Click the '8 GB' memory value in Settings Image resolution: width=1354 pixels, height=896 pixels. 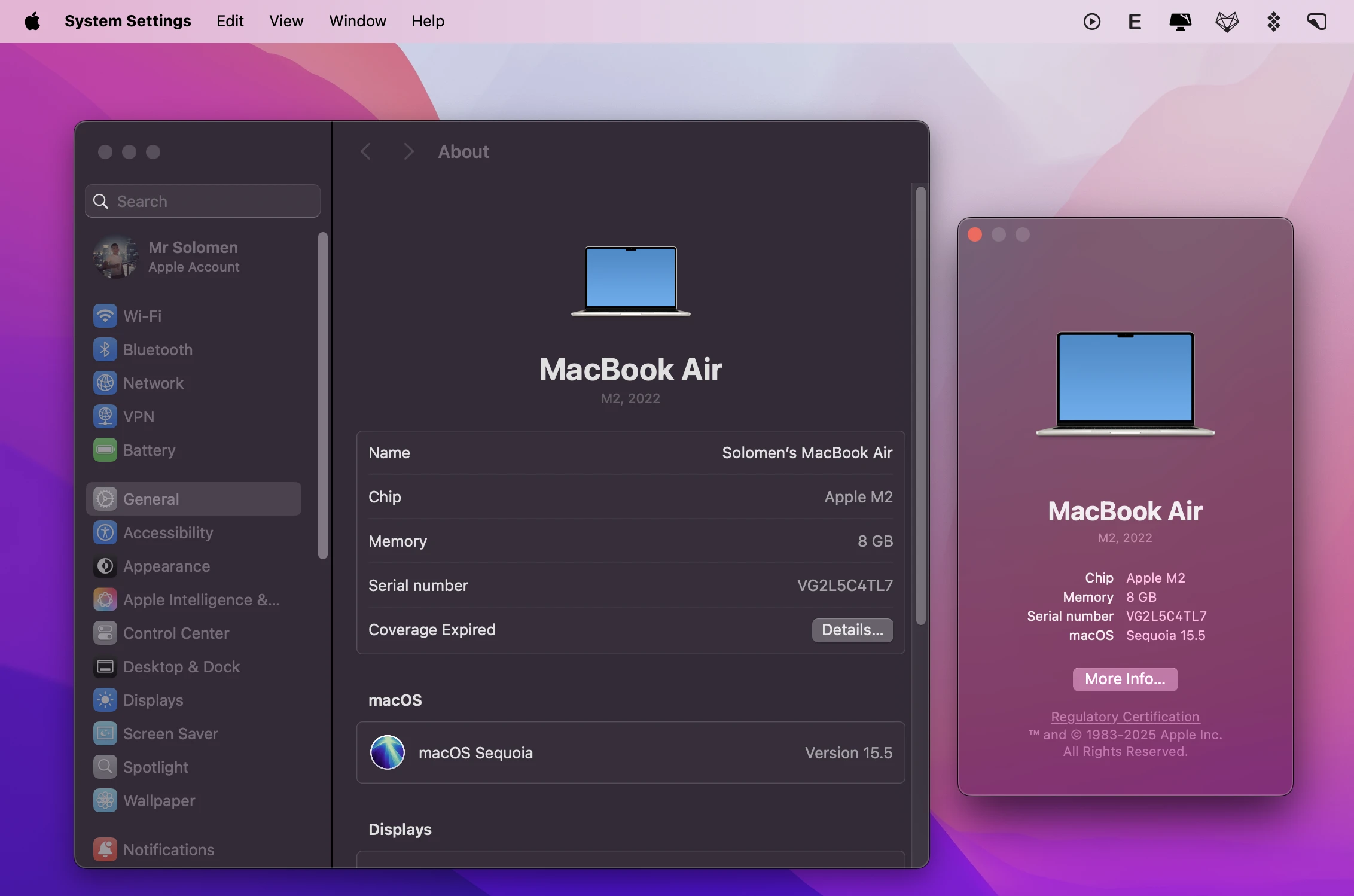pyautogui.click(x=875, y=541)
